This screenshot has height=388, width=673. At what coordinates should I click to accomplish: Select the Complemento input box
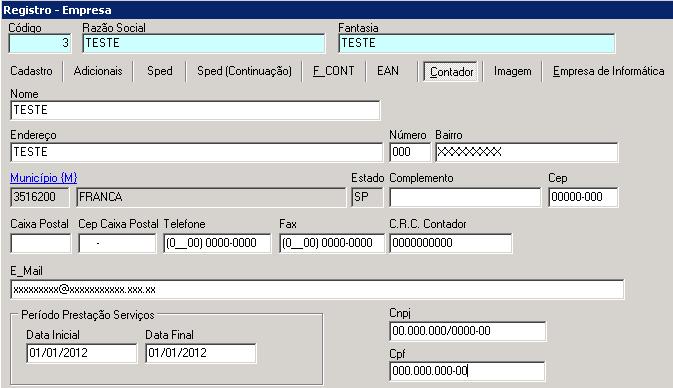point(465,197)
